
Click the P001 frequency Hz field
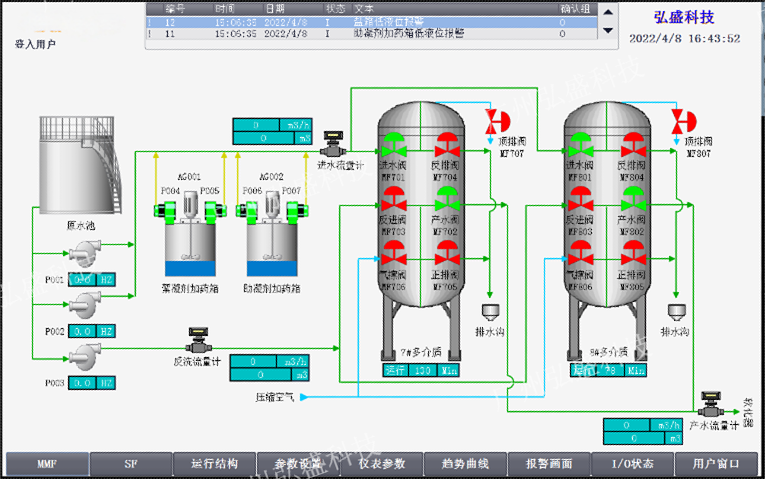pos(92,279)
